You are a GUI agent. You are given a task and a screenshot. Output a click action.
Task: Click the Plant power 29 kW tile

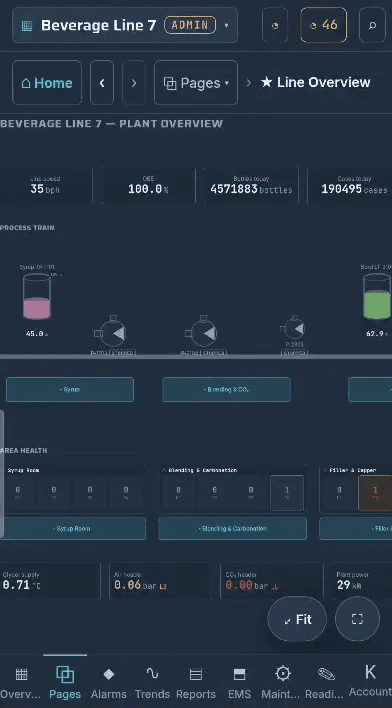362,582
